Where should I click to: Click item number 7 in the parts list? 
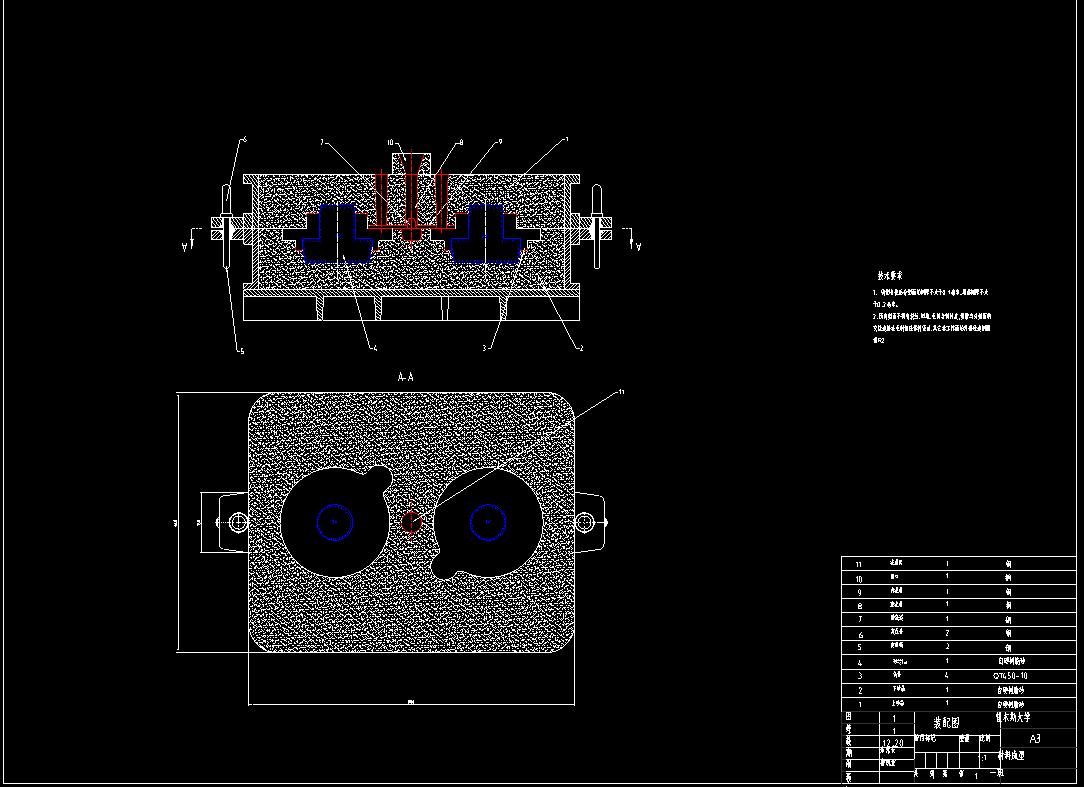pos(860,620)
